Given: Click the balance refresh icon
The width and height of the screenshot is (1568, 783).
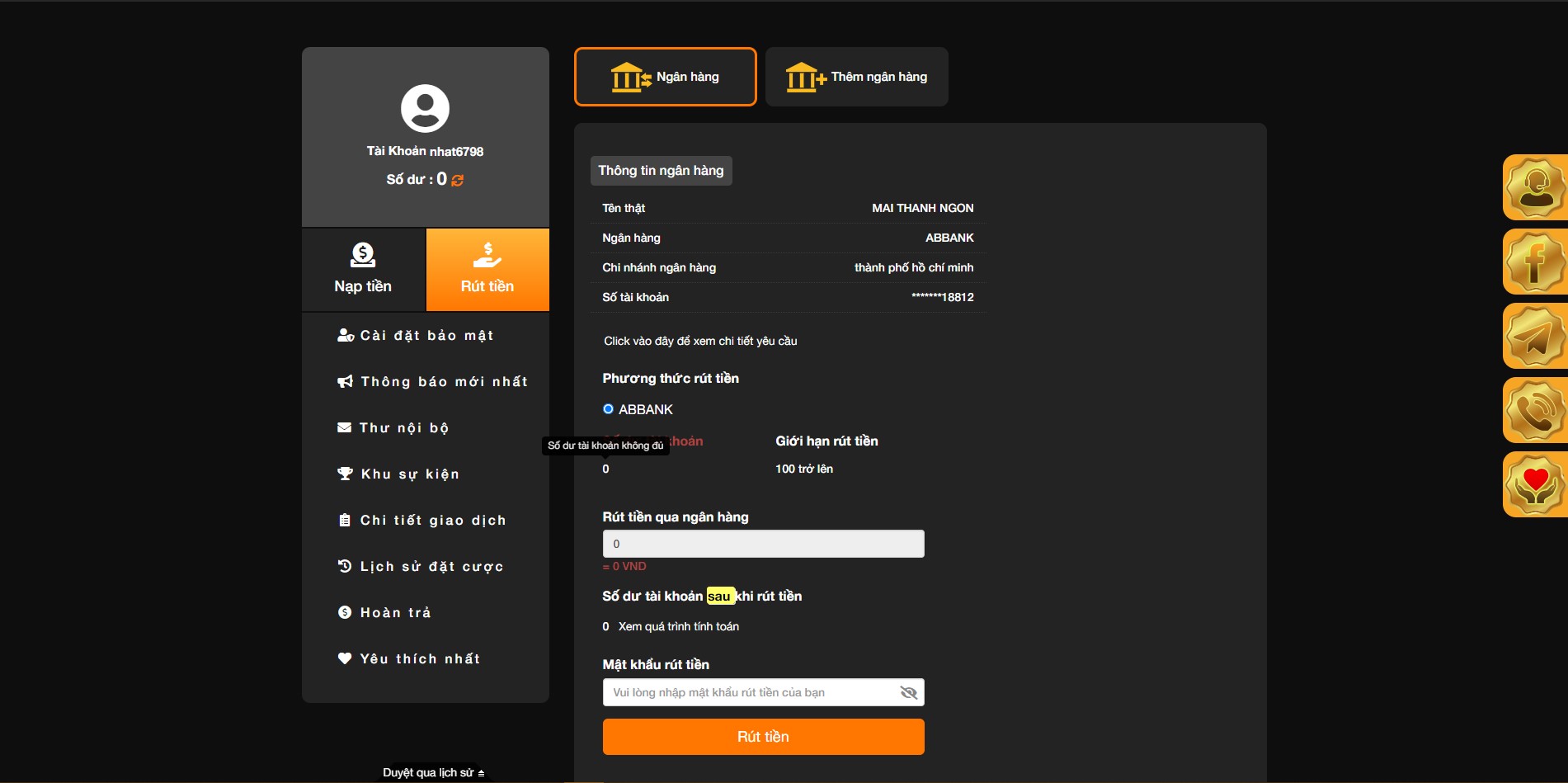Looking at the screenshot, I should (458, 180).
